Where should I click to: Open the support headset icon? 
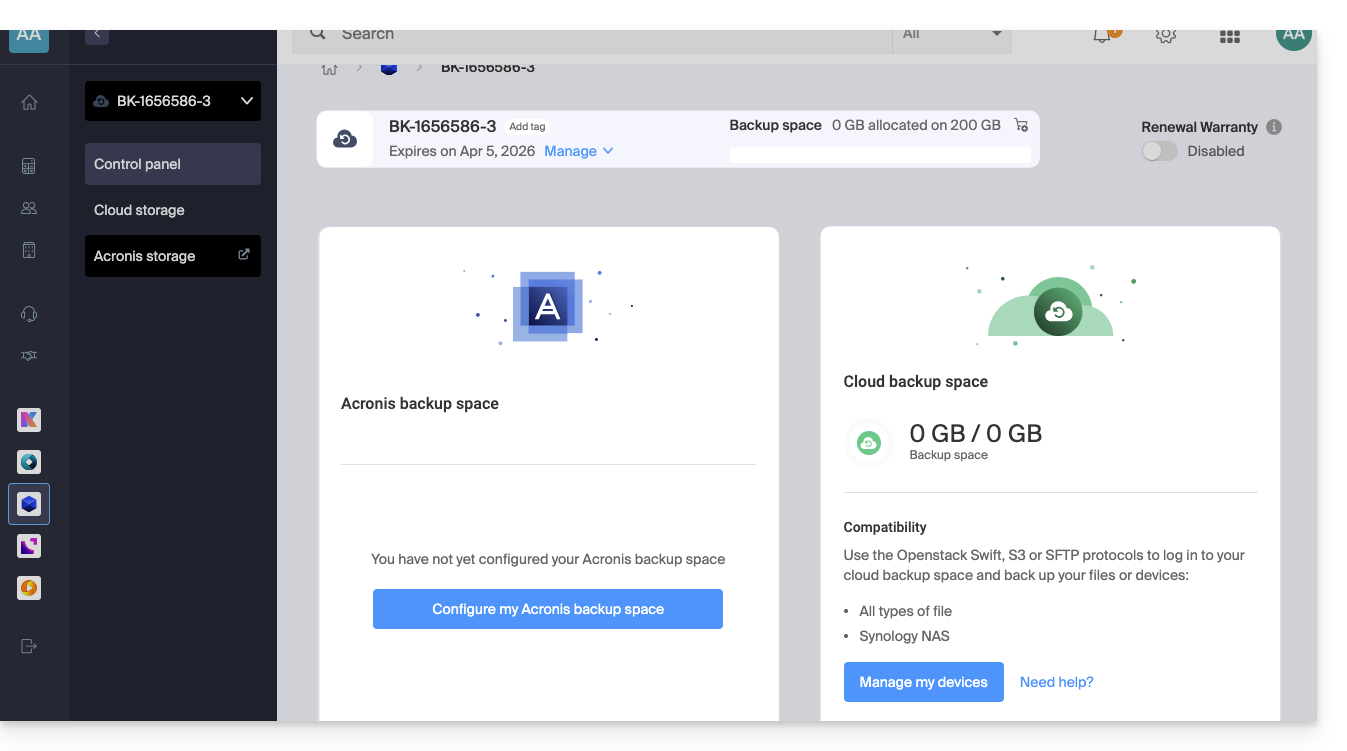click(x=29, y=314)
